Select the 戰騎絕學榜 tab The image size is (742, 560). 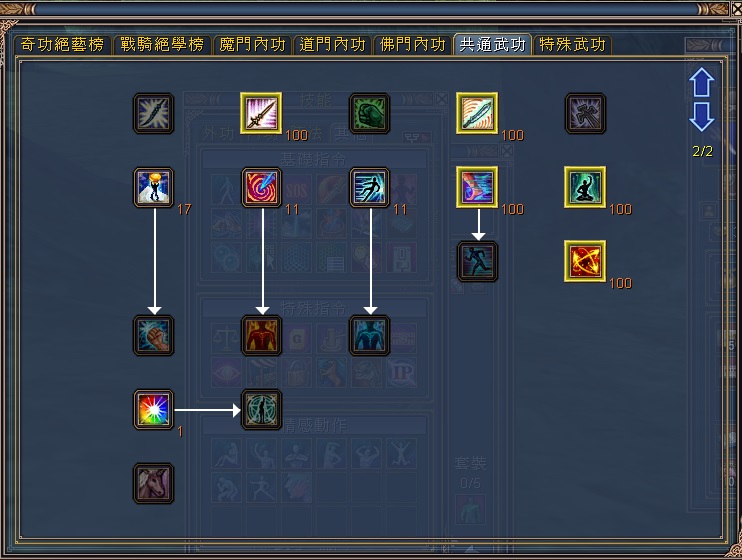tap(162, 44)
